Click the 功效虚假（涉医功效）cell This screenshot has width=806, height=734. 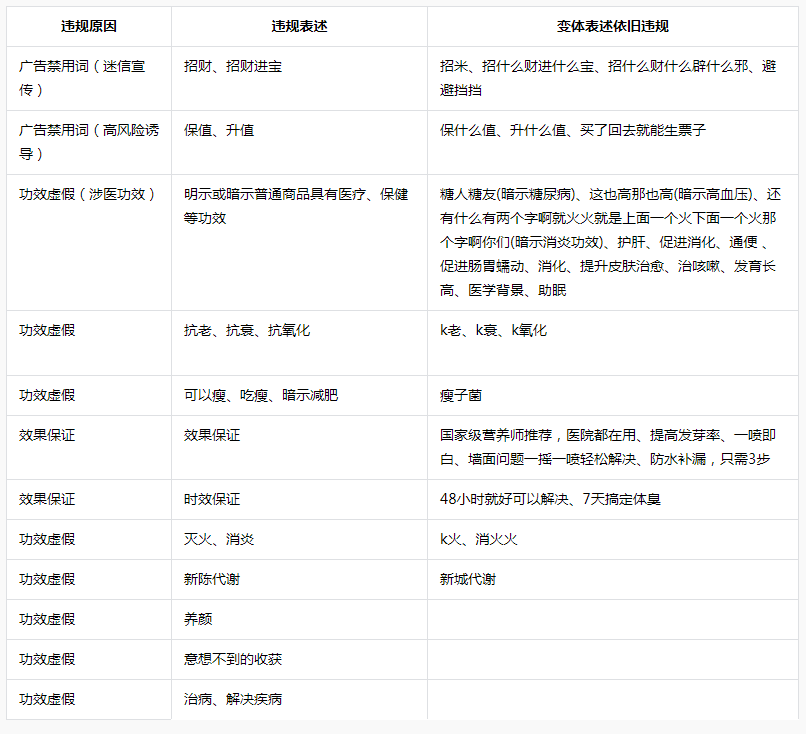pyautogui.click(x=89, y=242)
